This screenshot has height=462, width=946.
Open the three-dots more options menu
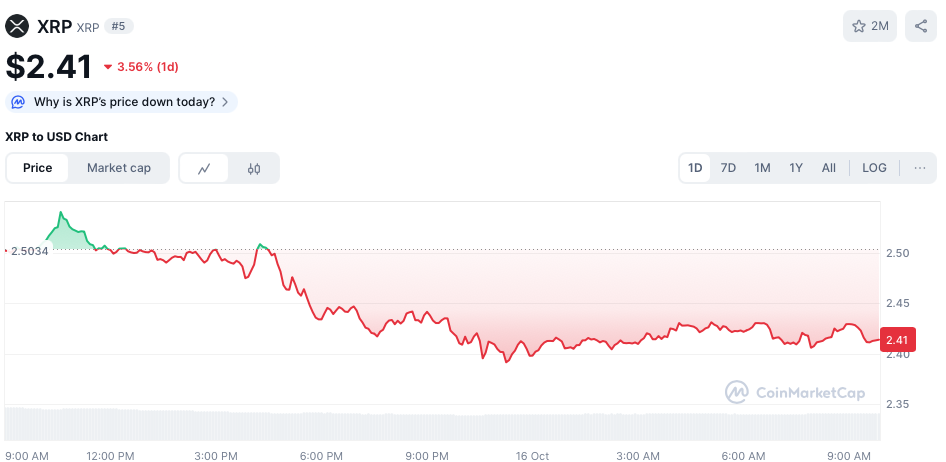920,168
